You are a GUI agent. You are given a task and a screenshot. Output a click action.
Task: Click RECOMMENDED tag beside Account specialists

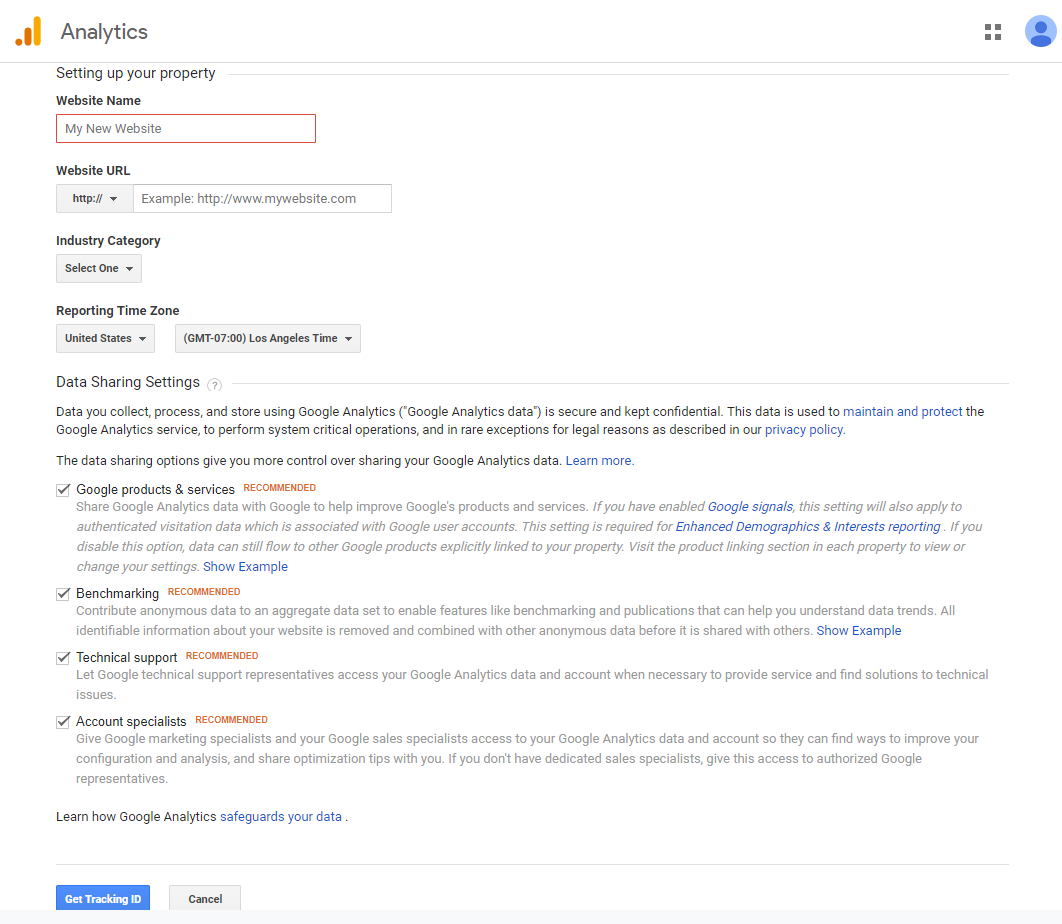[232, 719]
